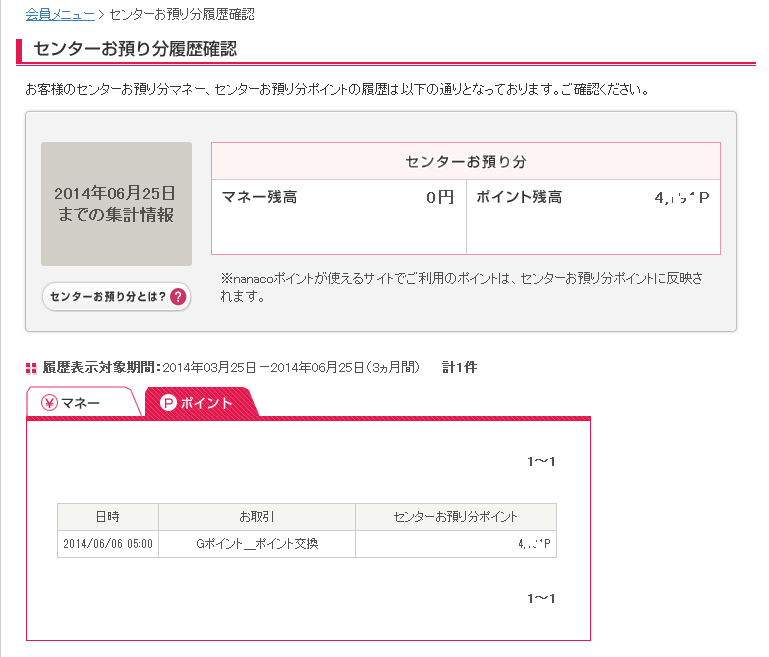Click the 2014年06月25日までの集計情報 box
Viewport: 769px width, 657px height.
click(115, 204)
